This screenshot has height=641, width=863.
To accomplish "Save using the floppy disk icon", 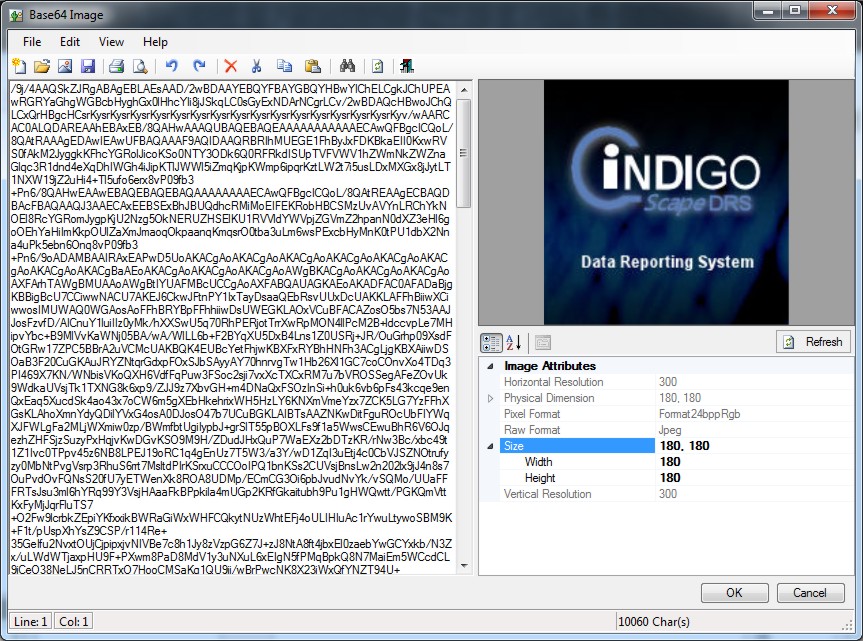I will (x=87, y=66).
